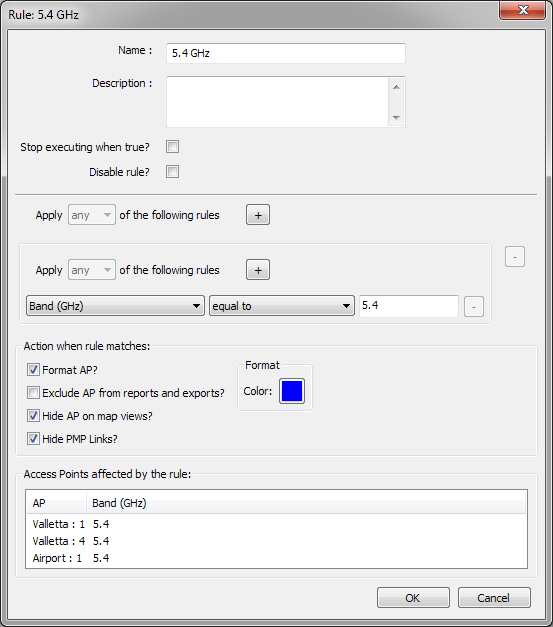The height and width of the screenshot is (627, 553).
Task: Open the top Apply any dropdown
Action: coord(92,215)
